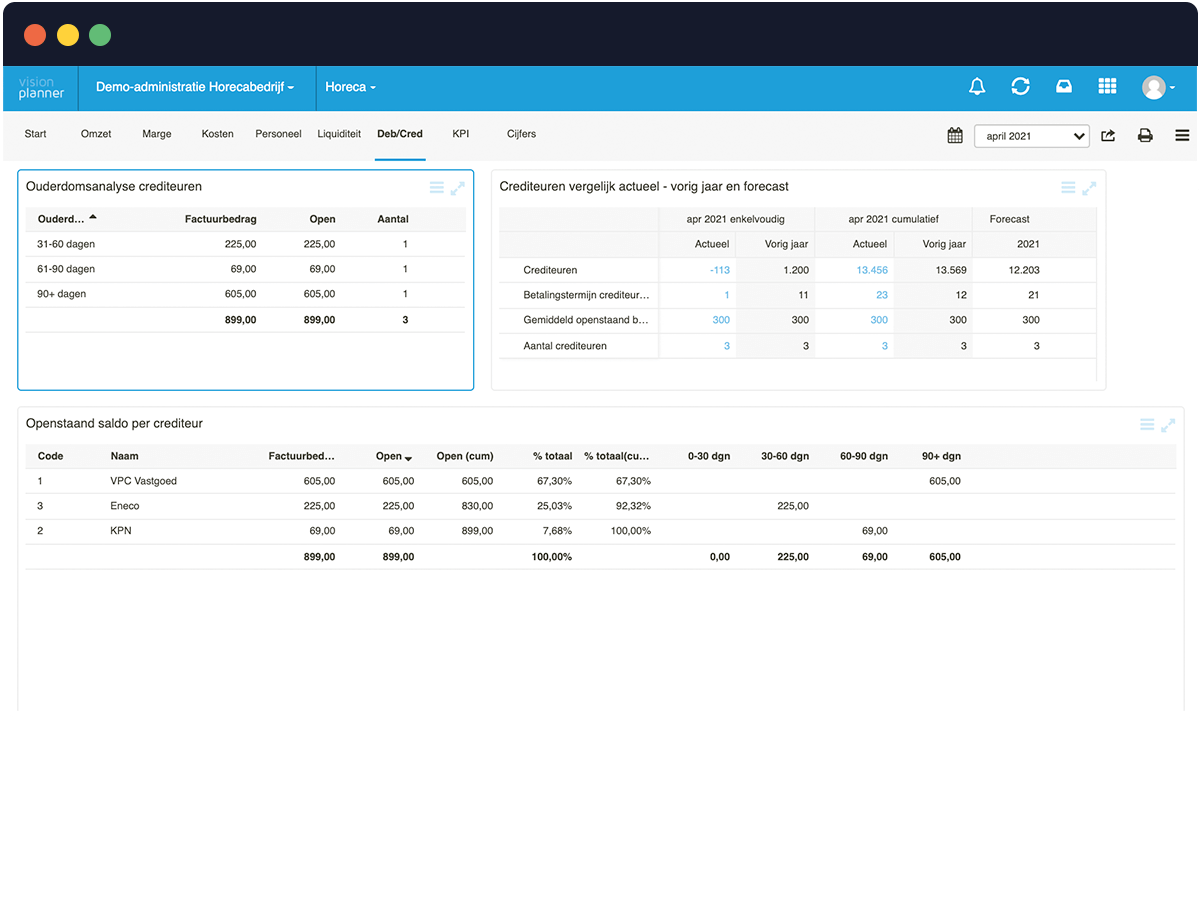This screenshot has height=900, width=1200.
Task: Sort by the Factuurbedrag column in Ouderdomsanalyse
Action: tap(221, 219)
